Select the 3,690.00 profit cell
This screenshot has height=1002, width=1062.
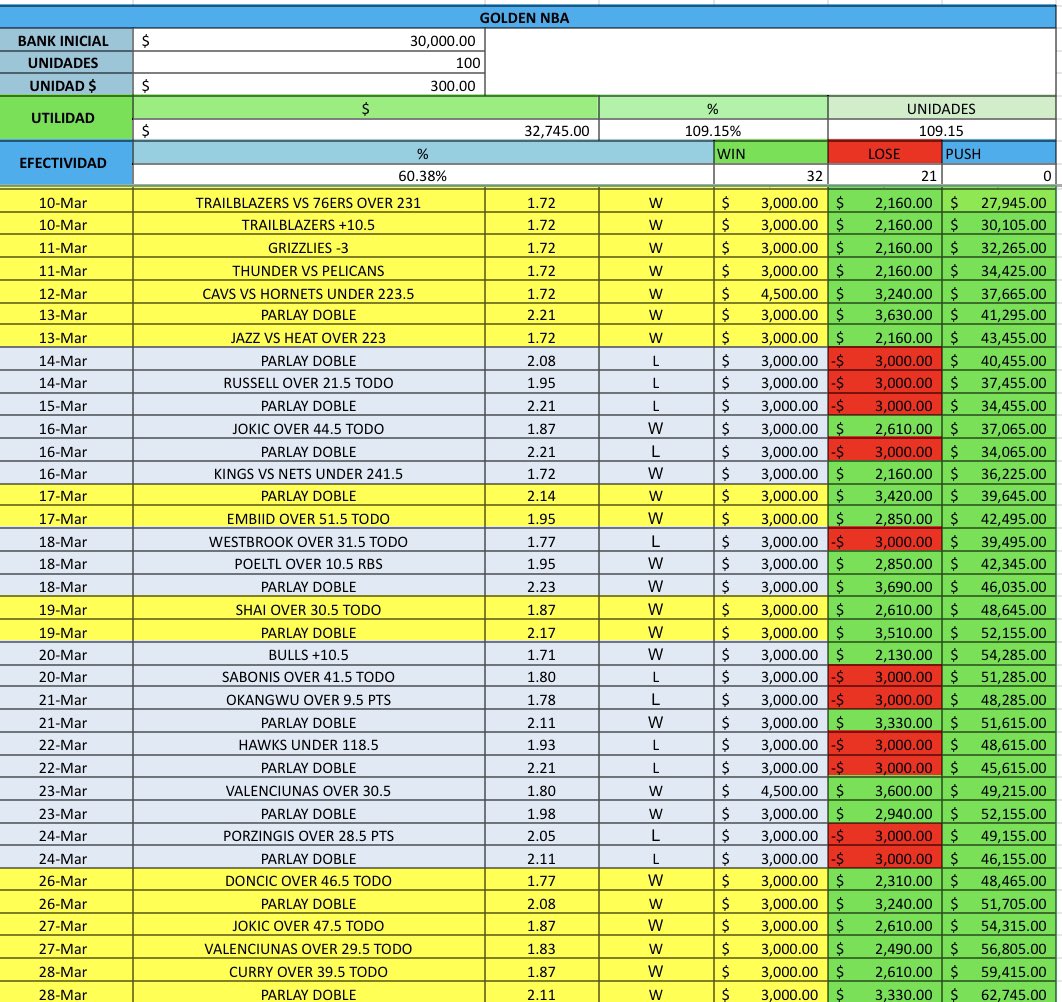coord(884,587)
